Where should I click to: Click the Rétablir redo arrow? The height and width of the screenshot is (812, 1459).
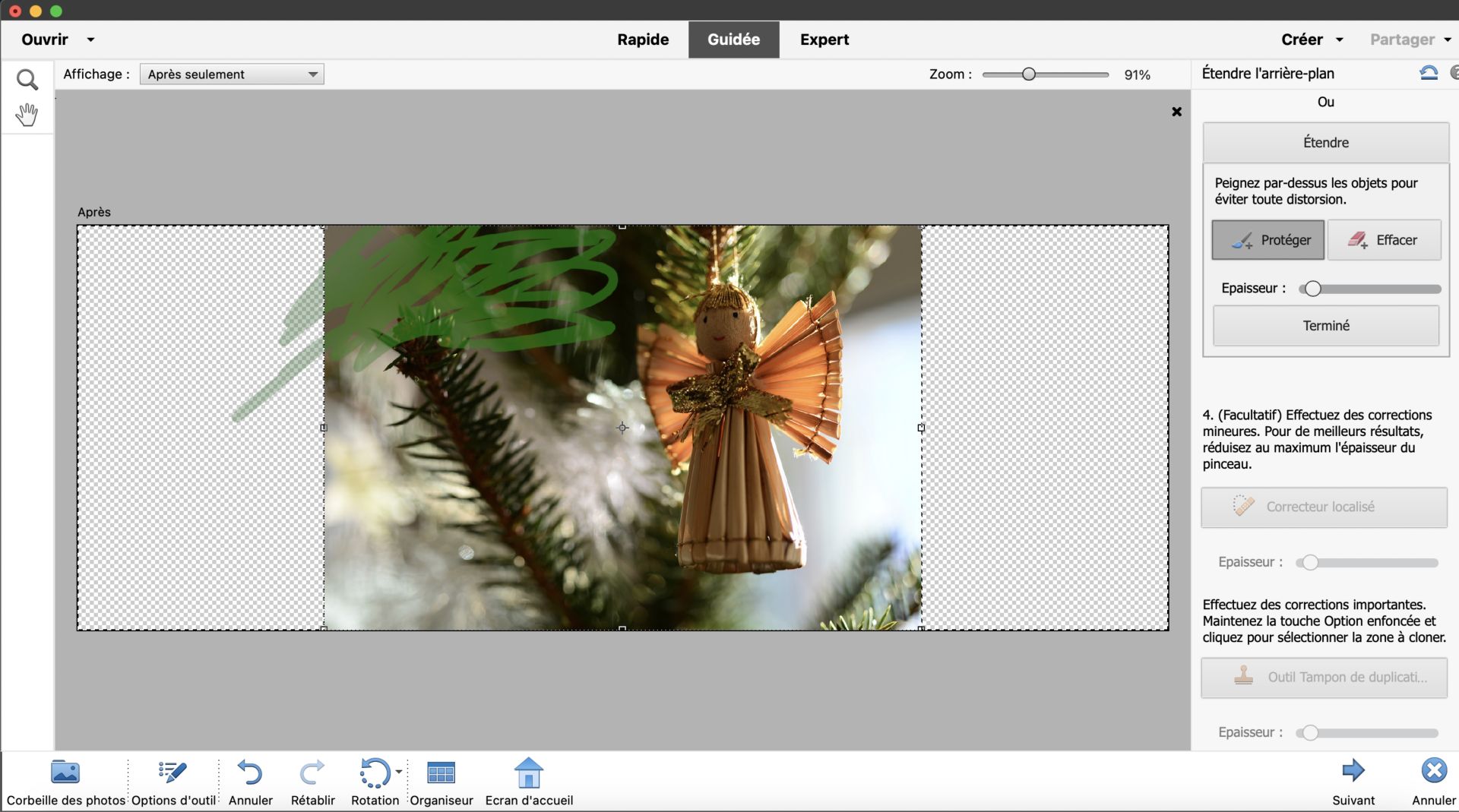pyautogui.click(x=312, y=772)
